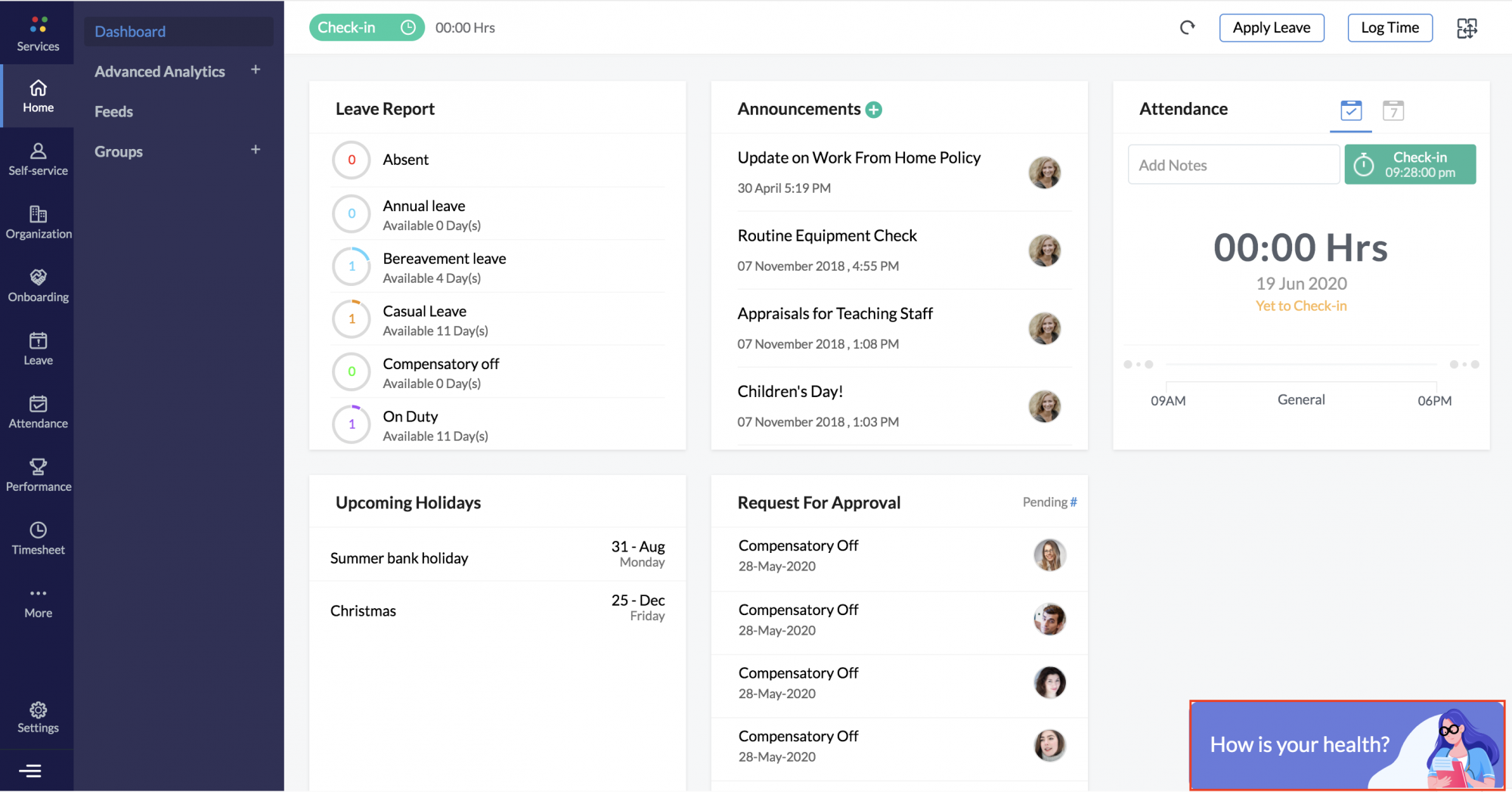Click the Apply Leave button
This screenshot has height=792, width=1512.
click(1271, 27)
